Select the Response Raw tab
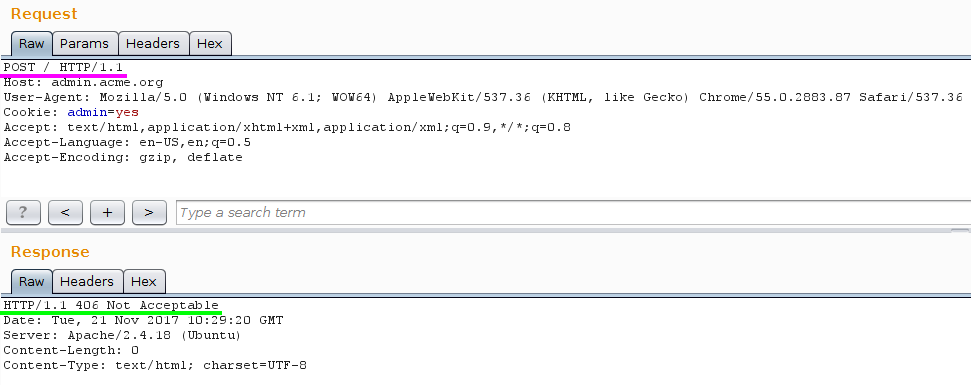Image resolution: width=971 pixels, height=385 pixels. click(x=32, y=282)
